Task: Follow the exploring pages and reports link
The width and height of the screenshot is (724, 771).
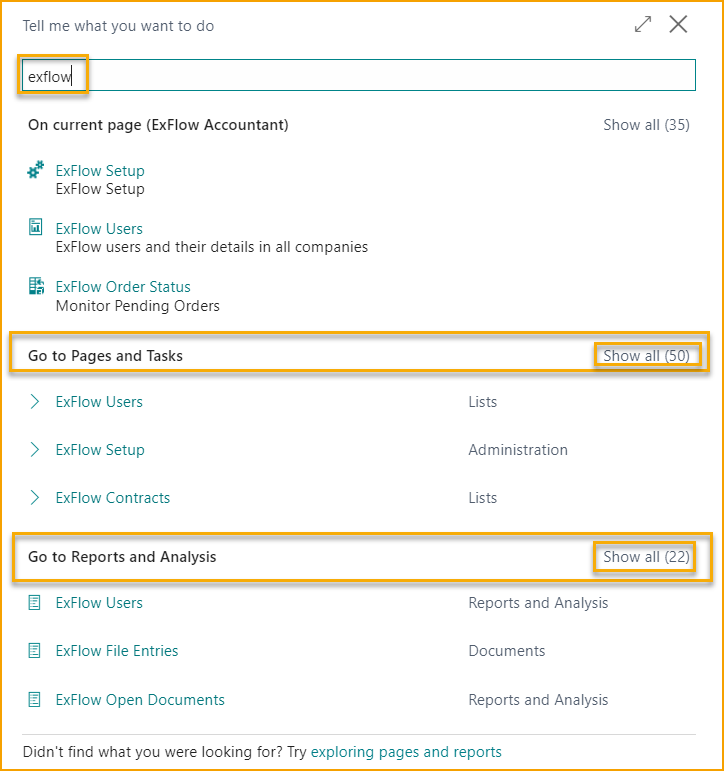Action: tap(406, 752)
